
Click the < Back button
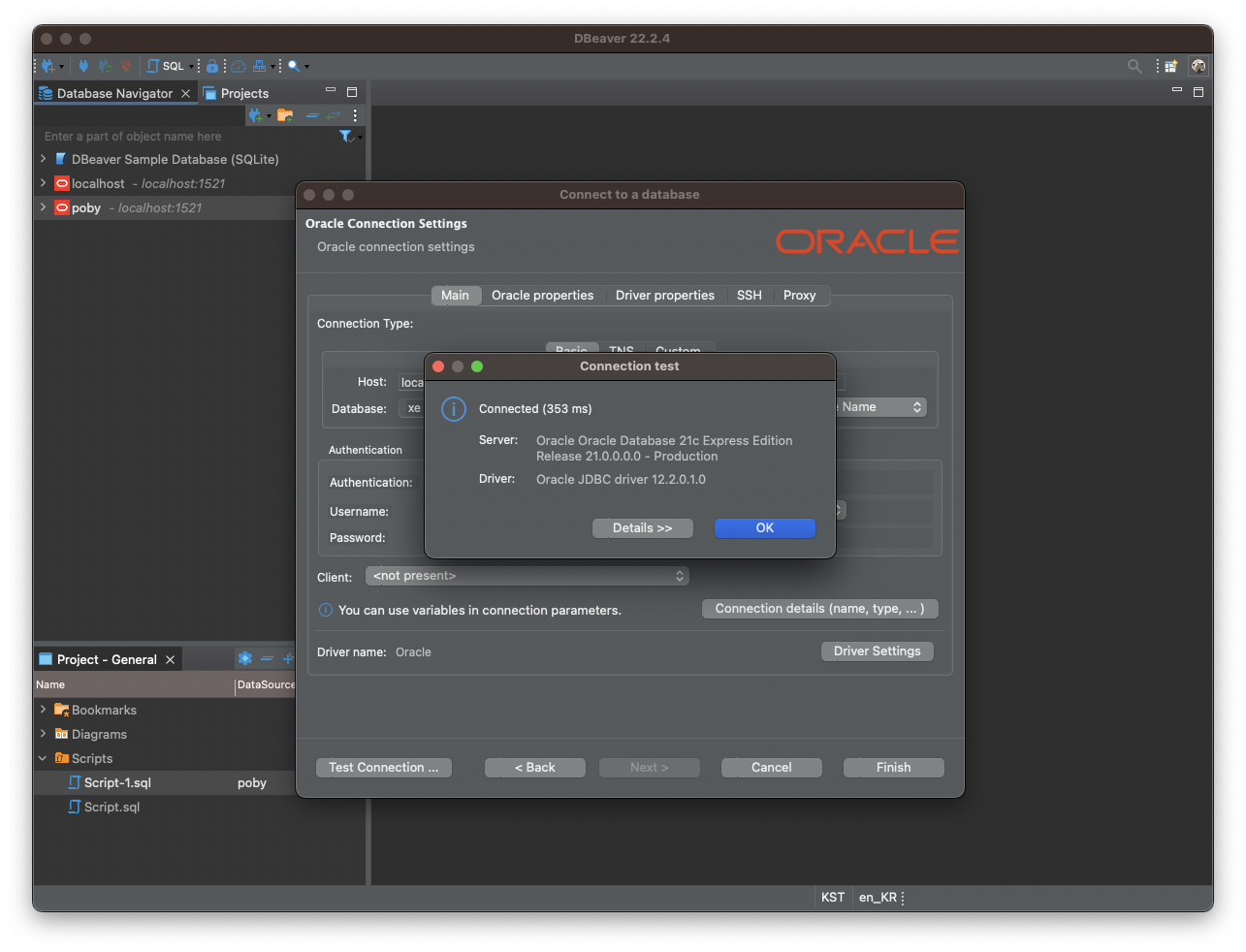(x=535, y=768)
